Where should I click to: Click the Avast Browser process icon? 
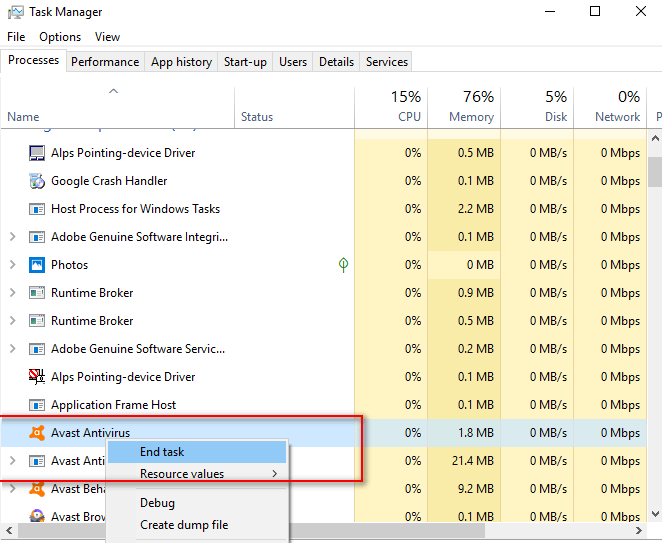pyautogui.click(x=37, y=516)
